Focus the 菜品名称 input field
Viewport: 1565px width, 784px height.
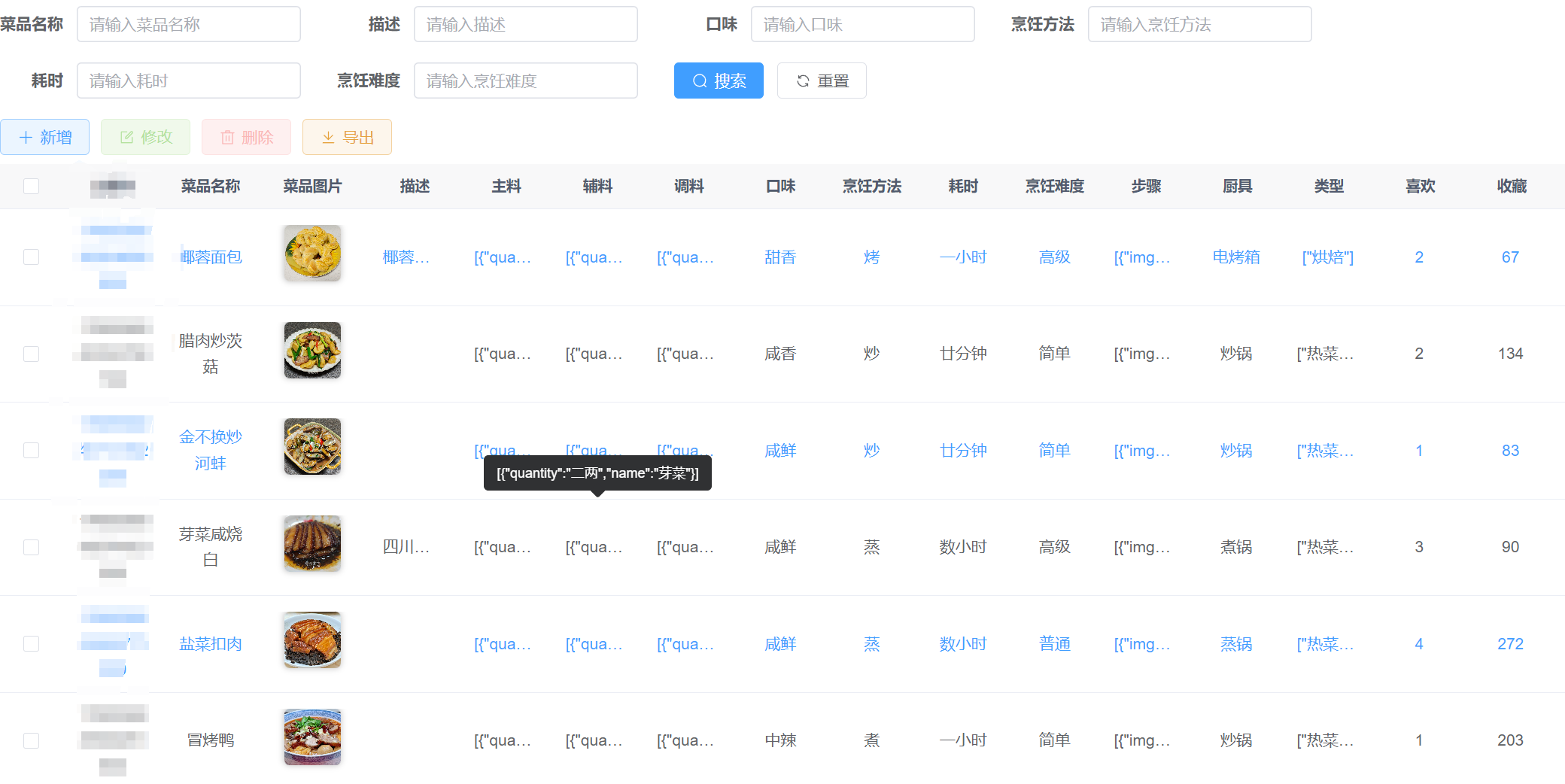click(x=189, y=24)
